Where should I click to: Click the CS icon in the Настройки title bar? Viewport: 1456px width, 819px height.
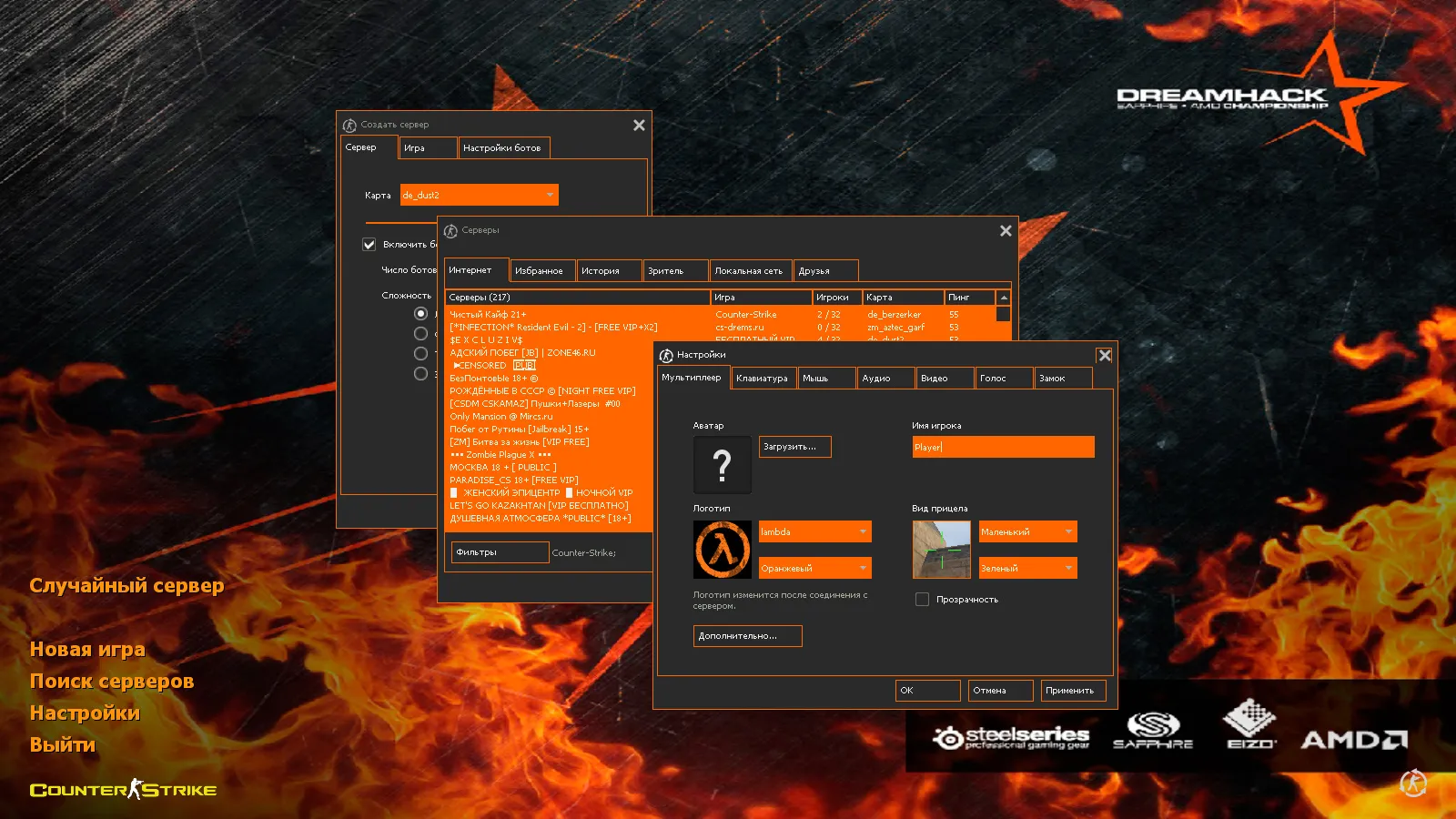click(x=665, y=355)
